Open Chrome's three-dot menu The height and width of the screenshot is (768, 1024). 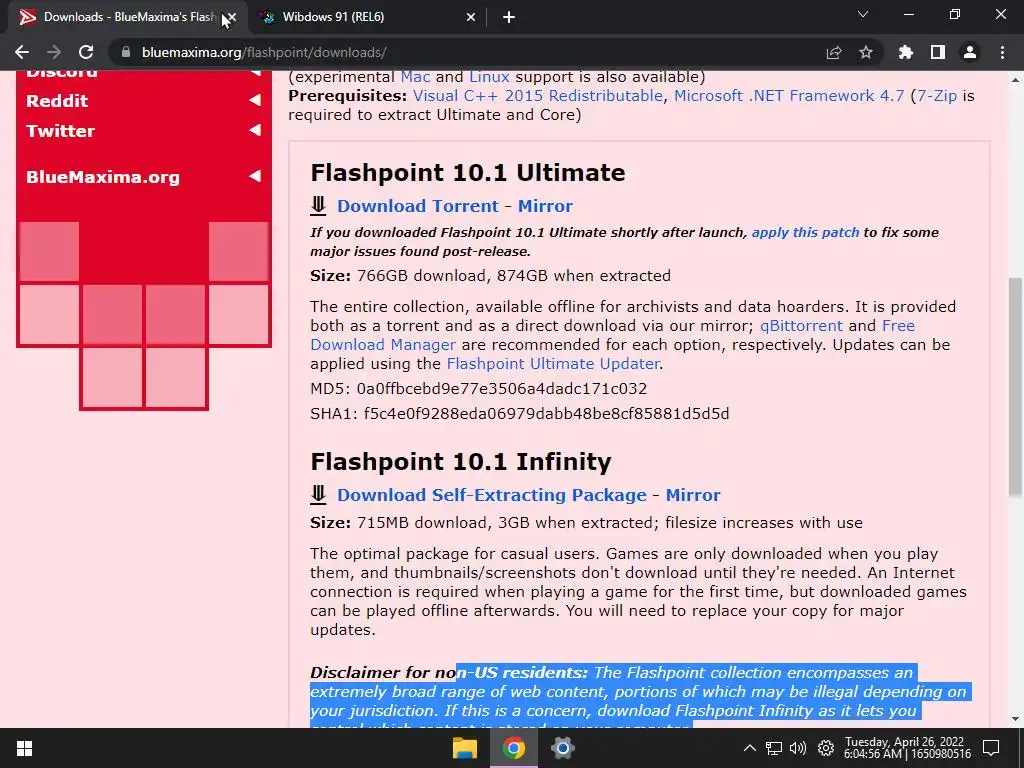[x=1002, y=52]
